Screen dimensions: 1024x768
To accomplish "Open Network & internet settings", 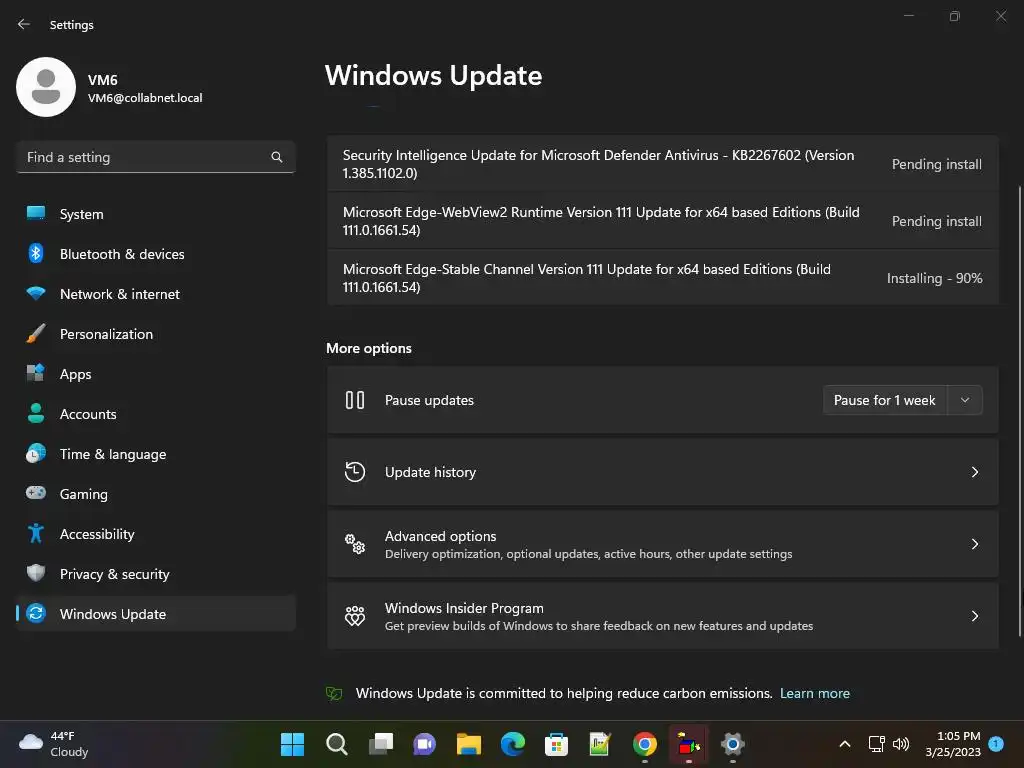I will tap(155, 294).
